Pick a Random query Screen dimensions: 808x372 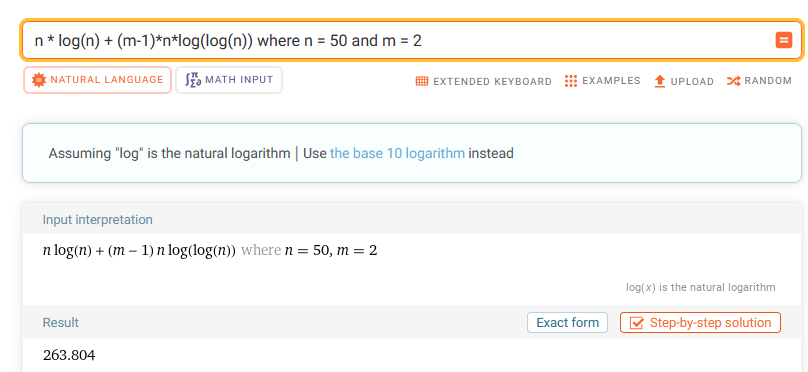coord(760,81)
